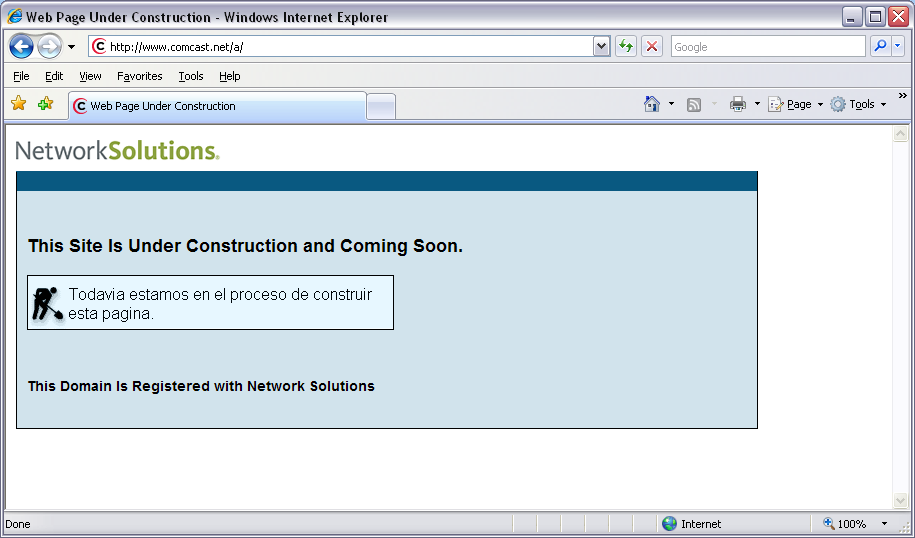Click the zoom level magnifier 100%
The width and height of the screenshot is (915, 538).
click(844, 523)
